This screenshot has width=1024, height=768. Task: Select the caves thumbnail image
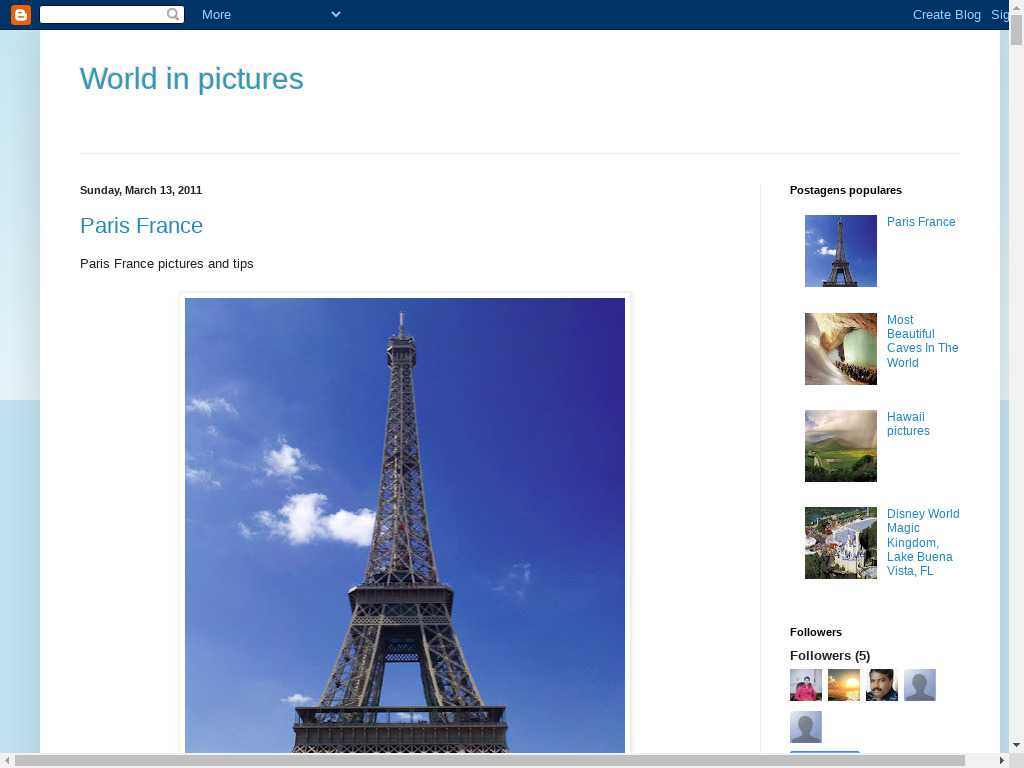coord(840,349)
